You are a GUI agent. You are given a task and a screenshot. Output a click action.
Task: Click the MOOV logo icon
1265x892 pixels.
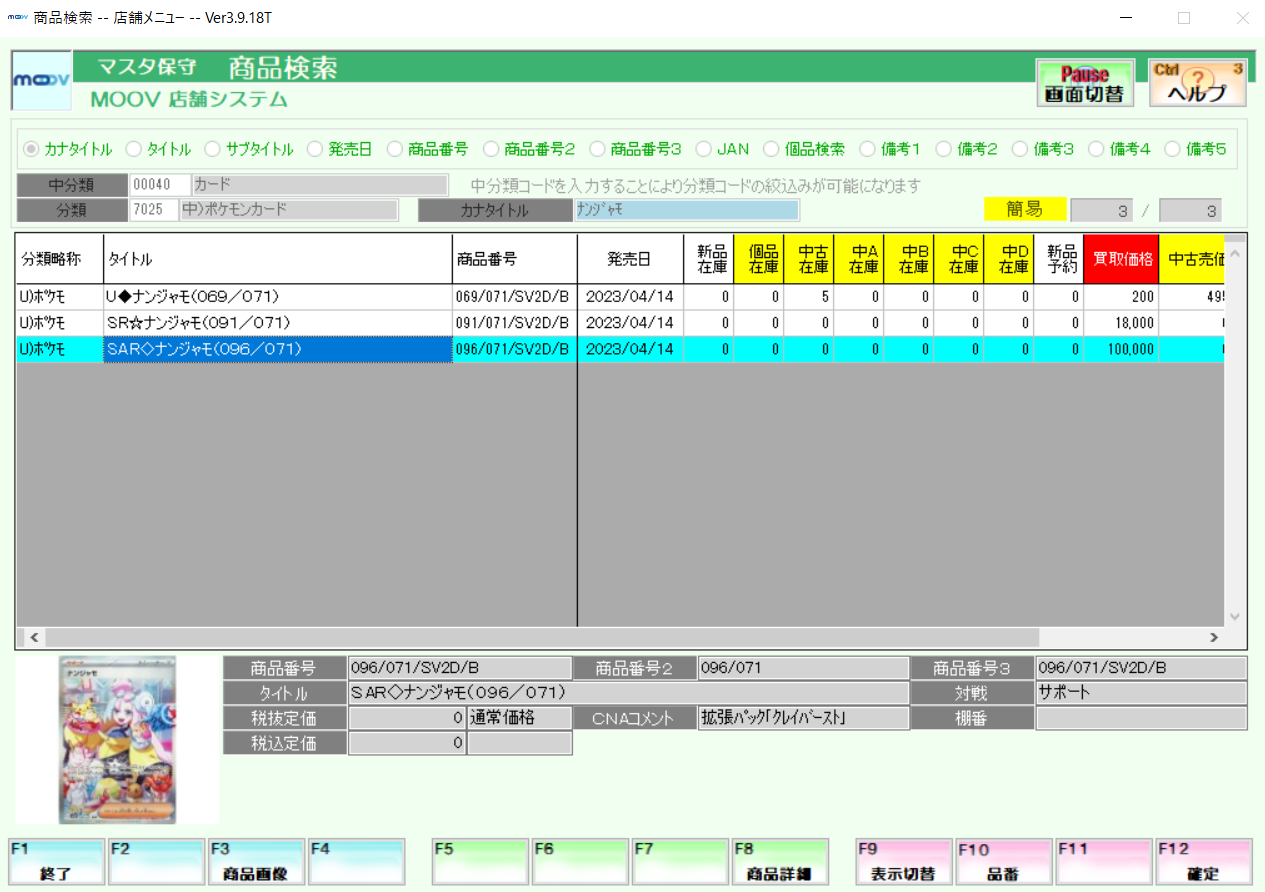[41, 80]
